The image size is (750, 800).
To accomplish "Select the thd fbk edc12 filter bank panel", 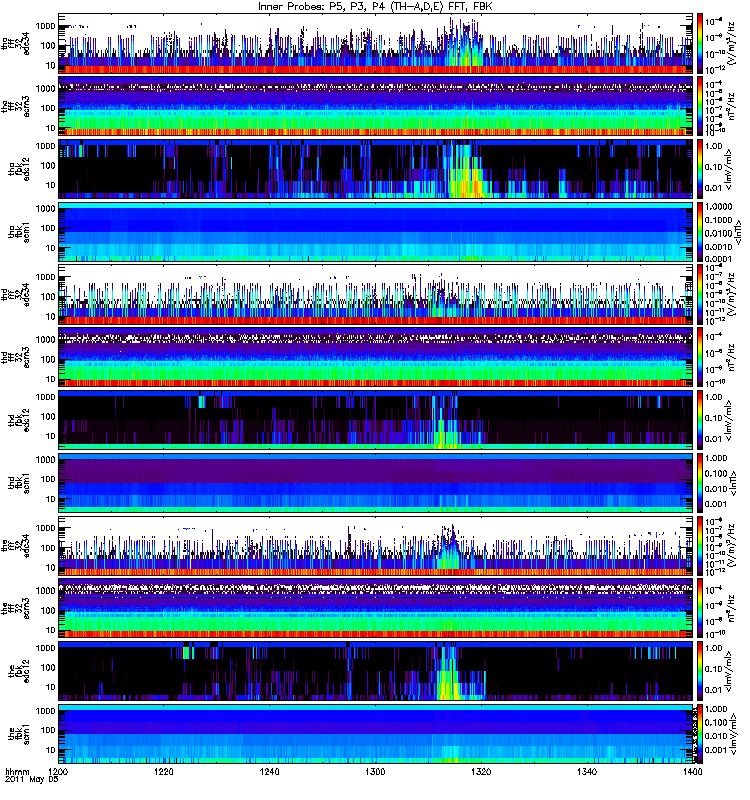I will tap(376, 420).
